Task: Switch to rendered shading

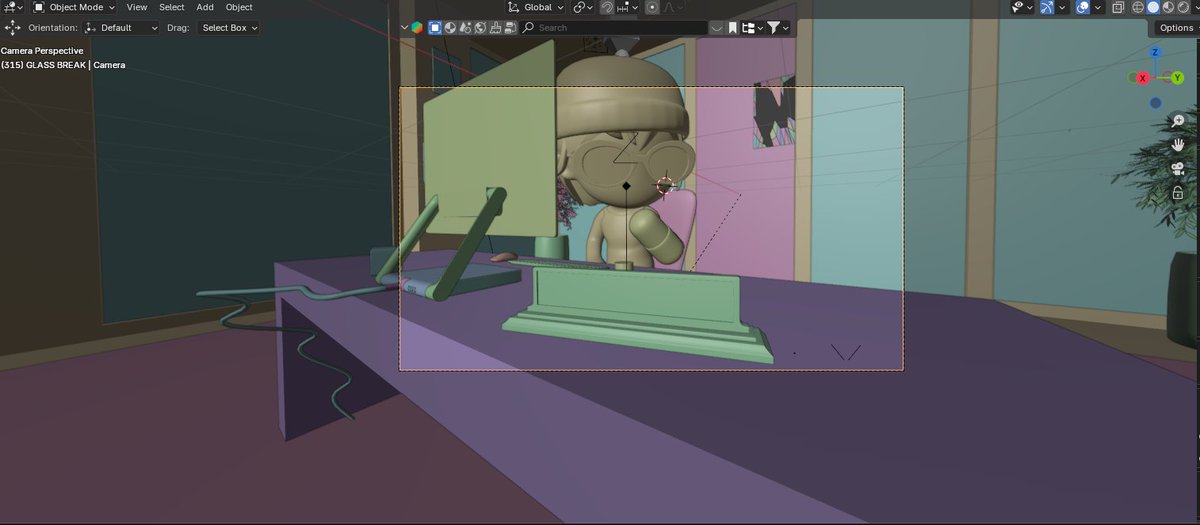Action: pos(1183,7)
